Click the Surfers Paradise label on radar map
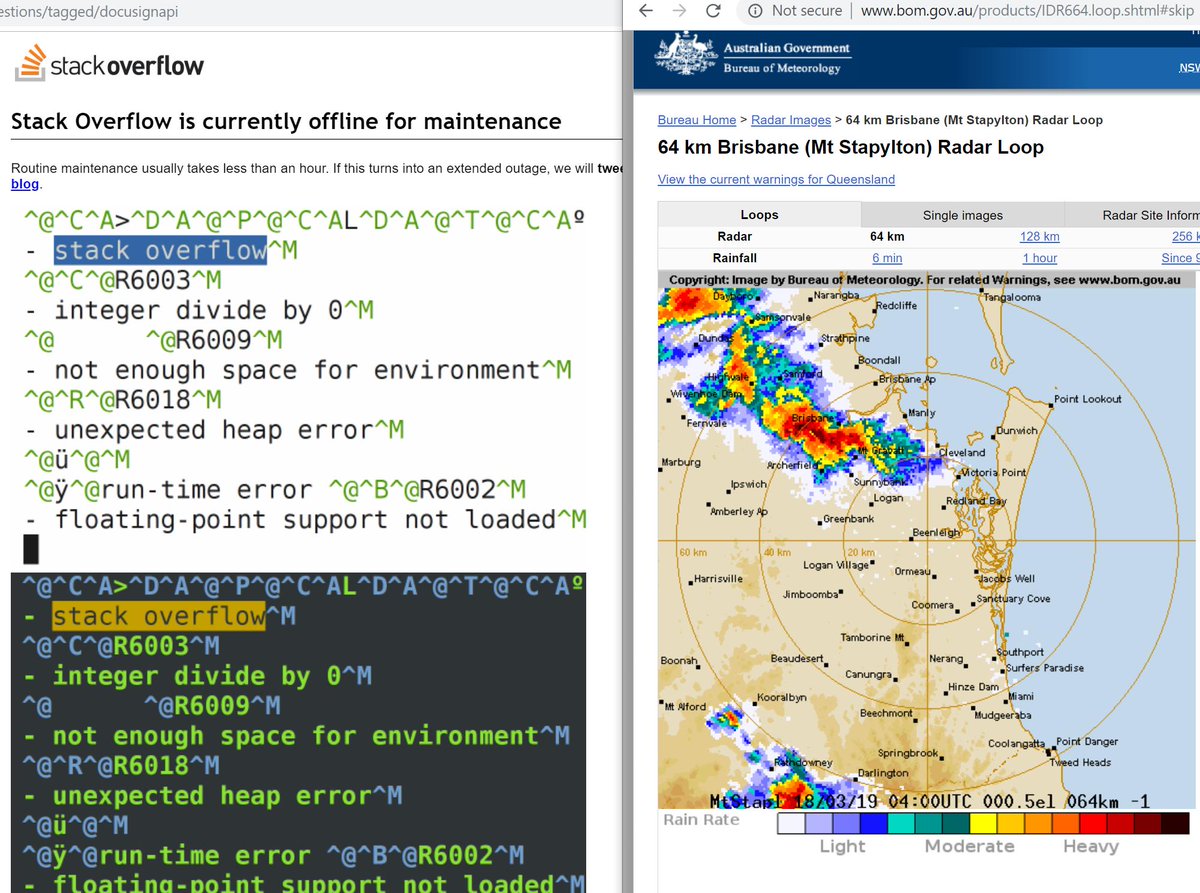 click(1044, 668)
